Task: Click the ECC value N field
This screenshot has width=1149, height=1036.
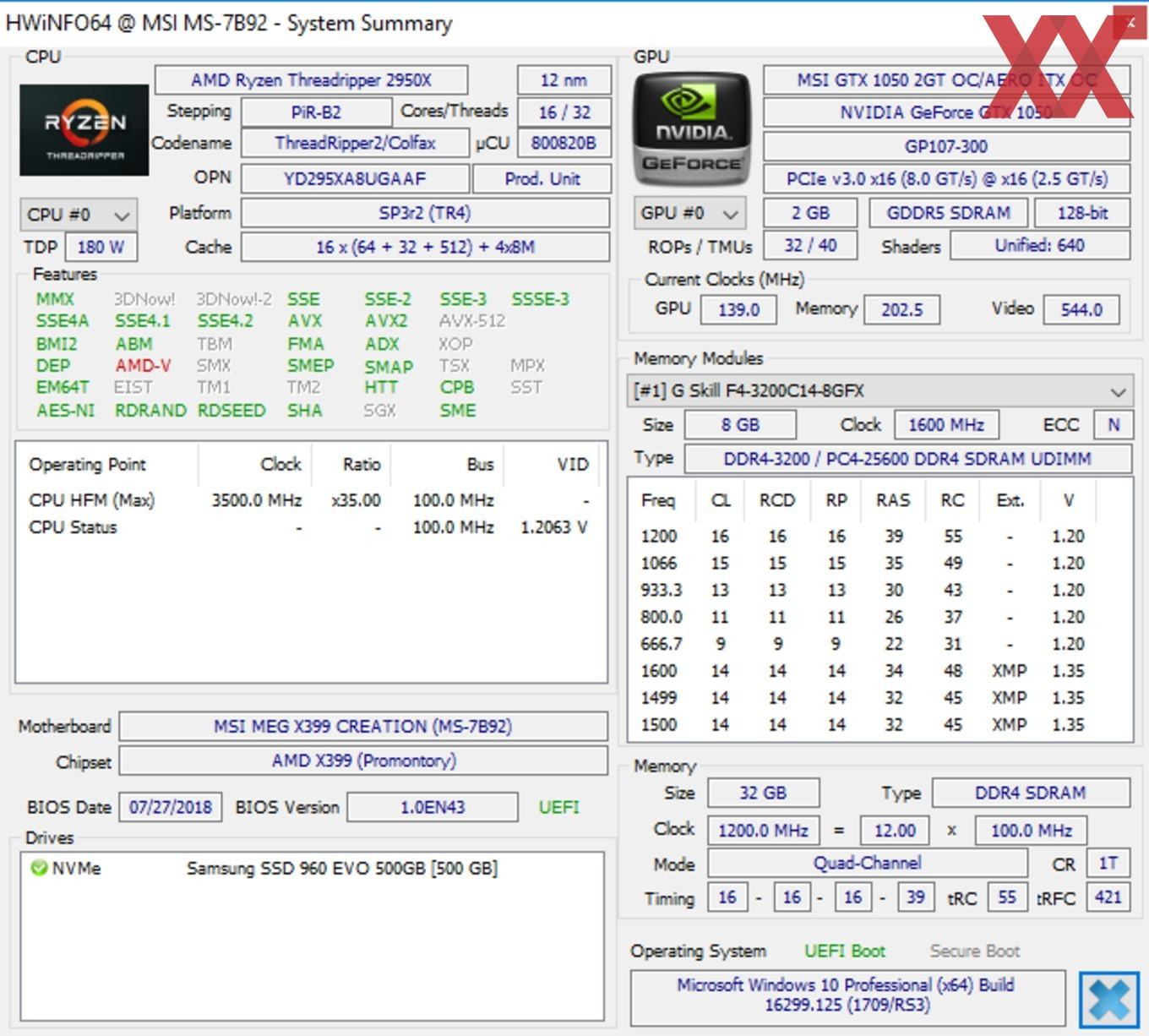Action: coord(1114,425)
